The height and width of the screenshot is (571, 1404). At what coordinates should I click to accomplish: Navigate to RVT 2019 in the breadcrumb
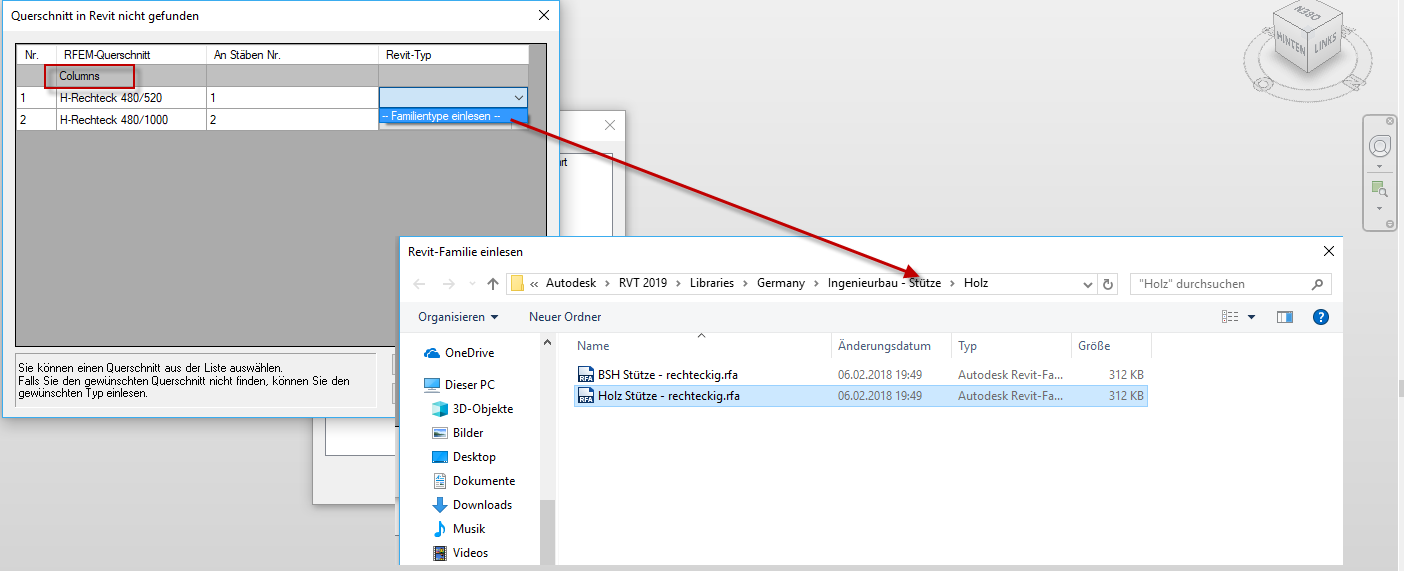pos(641,284)
